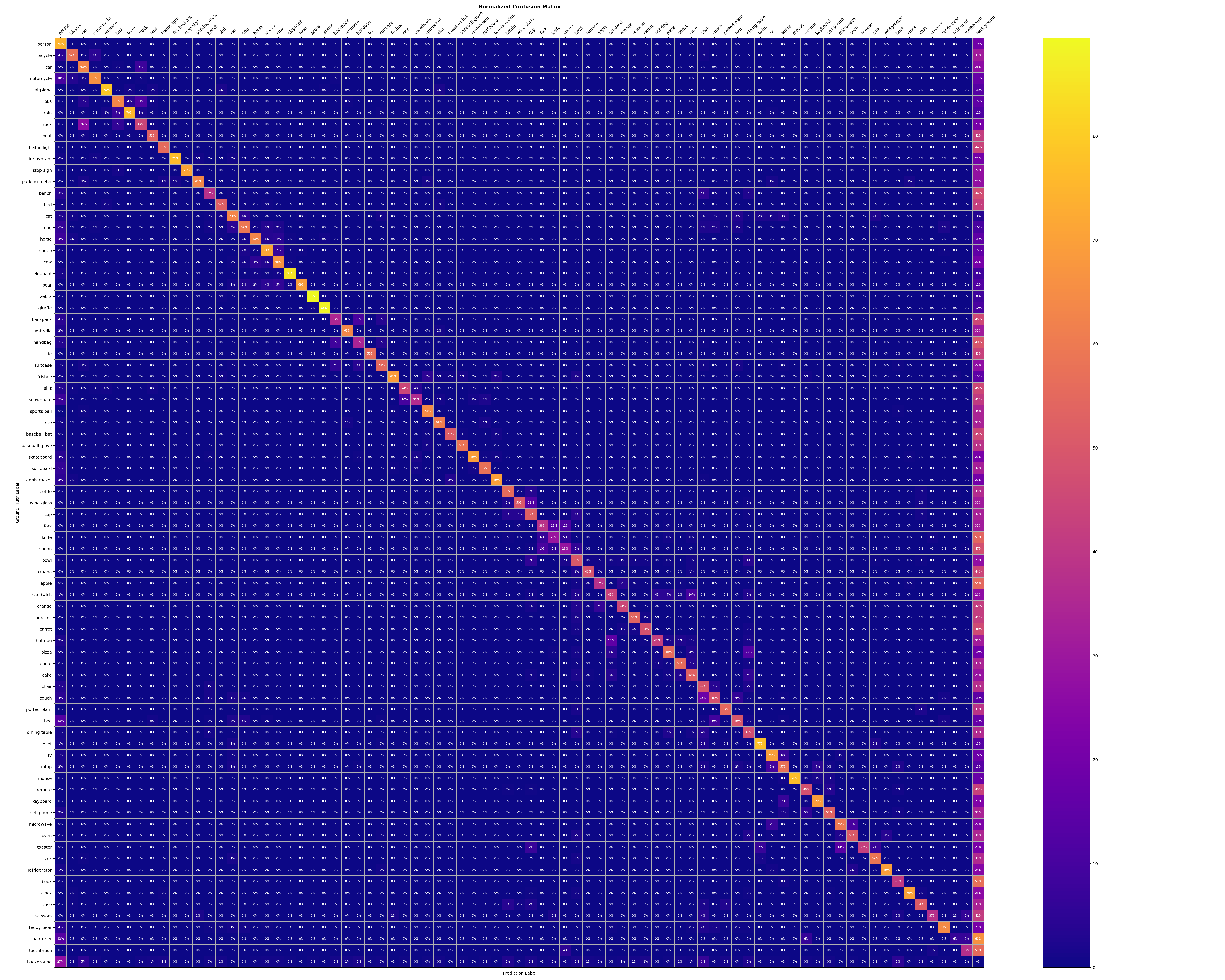Click the "traffic light" row label on the left axis
1225x980 pixels.
pos(40,147)
